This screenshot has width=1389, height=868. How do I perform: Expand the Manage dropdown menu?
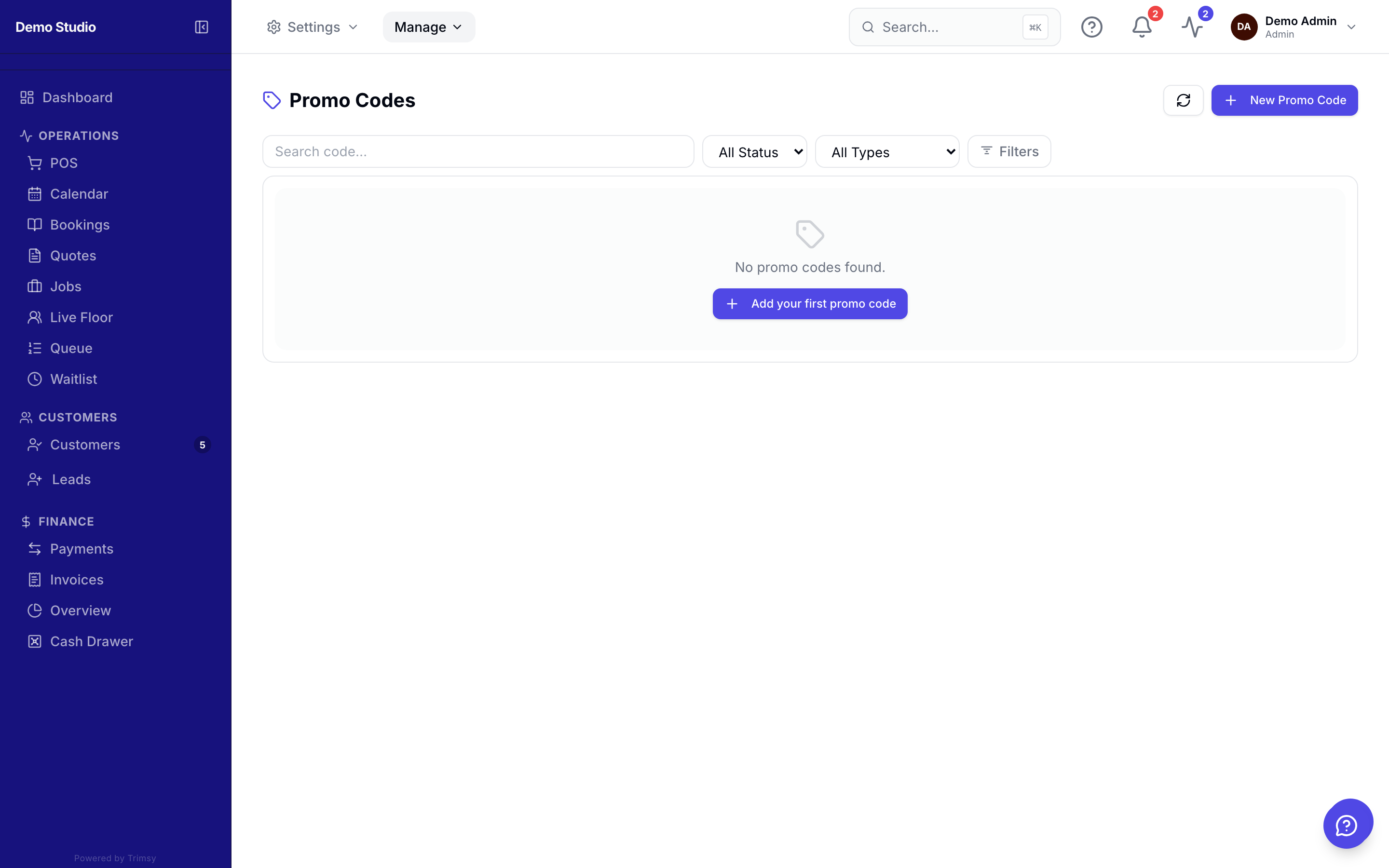pyautogui.click(x=429, y=27)
